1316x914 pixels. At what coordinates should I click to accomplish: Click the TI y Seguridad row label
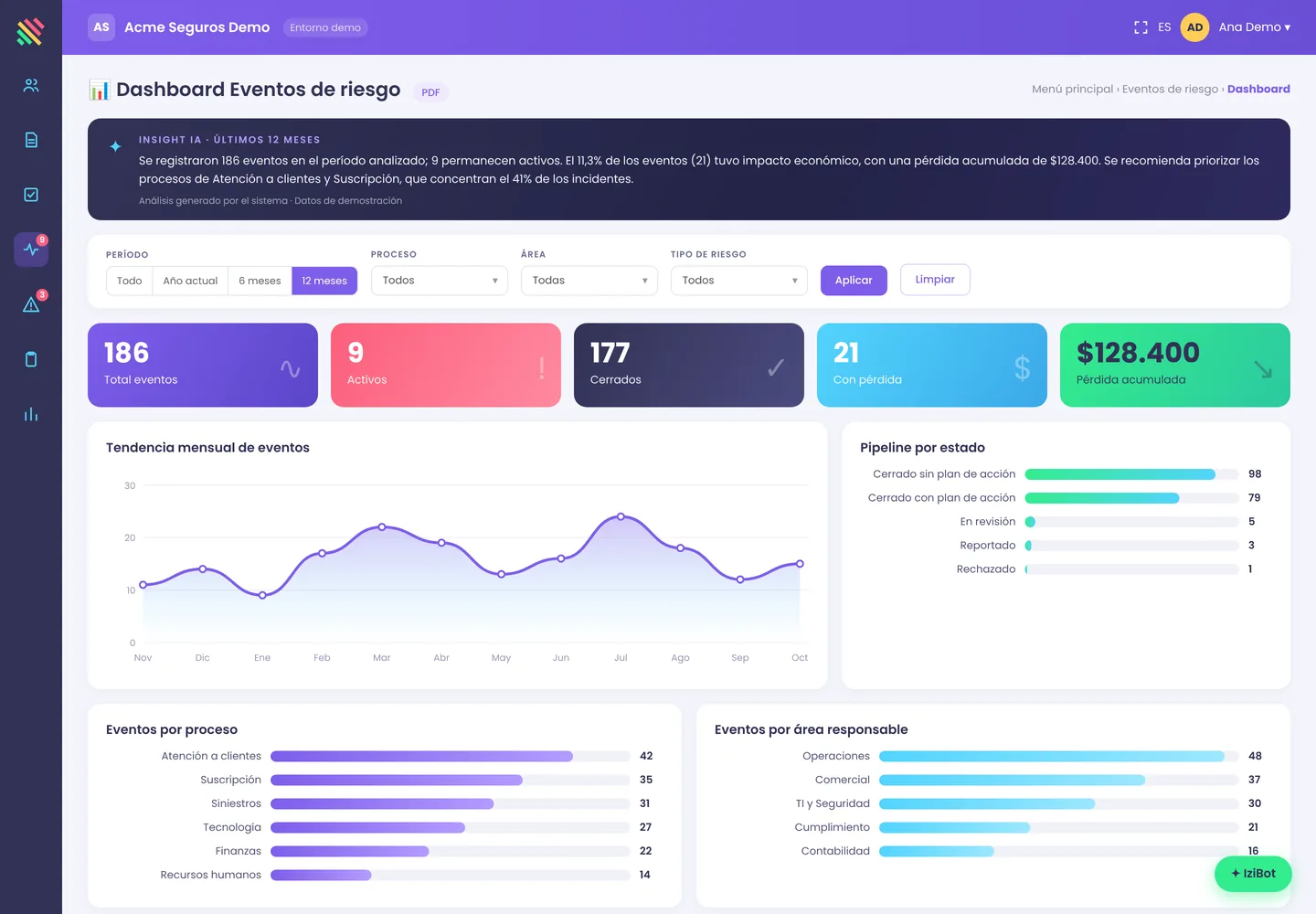tap(833, 803)
